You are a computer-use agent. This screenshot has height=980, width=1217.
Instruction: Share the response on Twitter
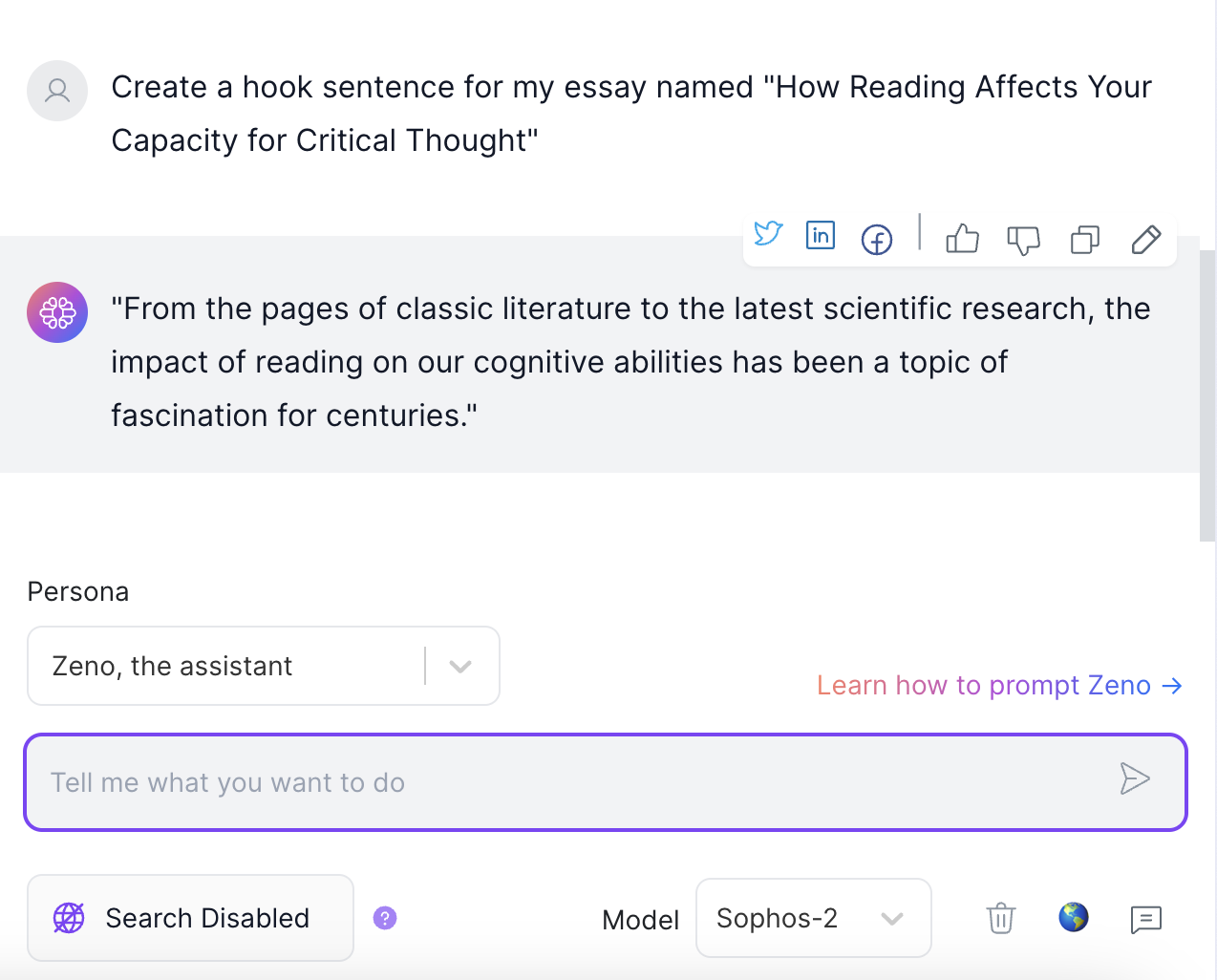tap(768, 234)
